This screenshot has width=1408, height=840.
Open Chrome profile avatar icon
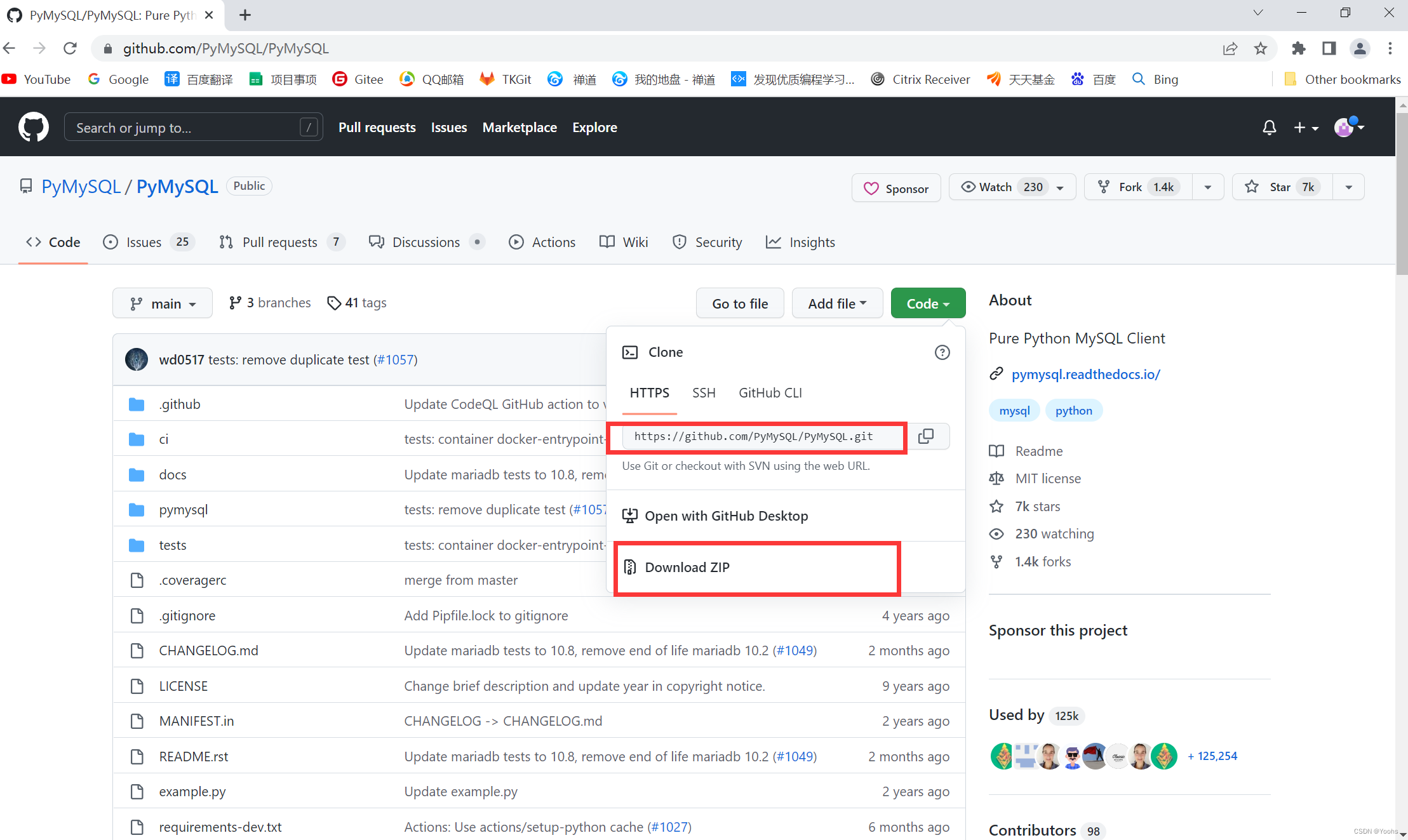[x=1359, y=48]
